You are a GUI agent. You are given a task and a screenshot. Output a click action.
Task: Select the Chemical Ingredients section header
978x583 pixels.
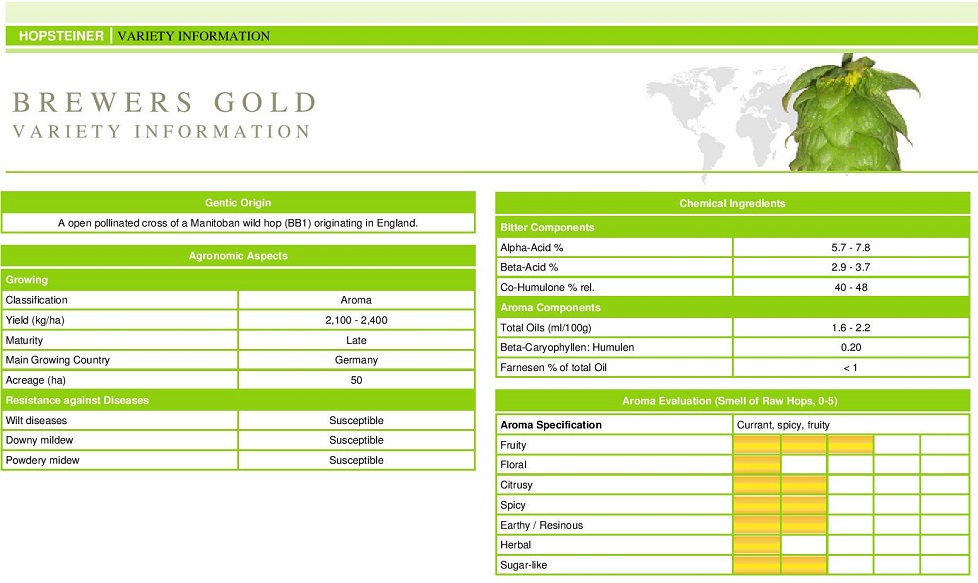click(732, 203)
